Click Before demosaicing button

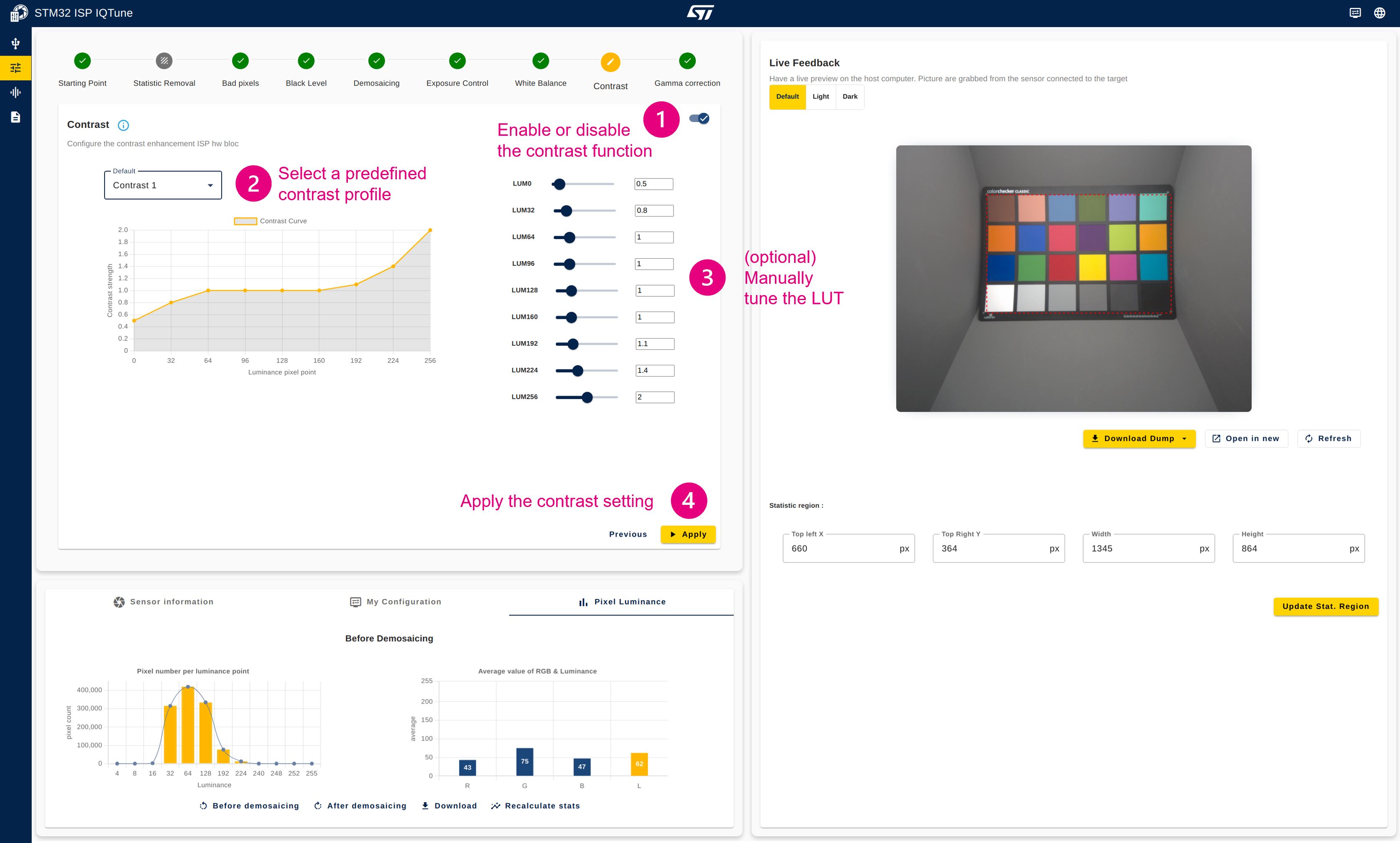pos(249,806)
